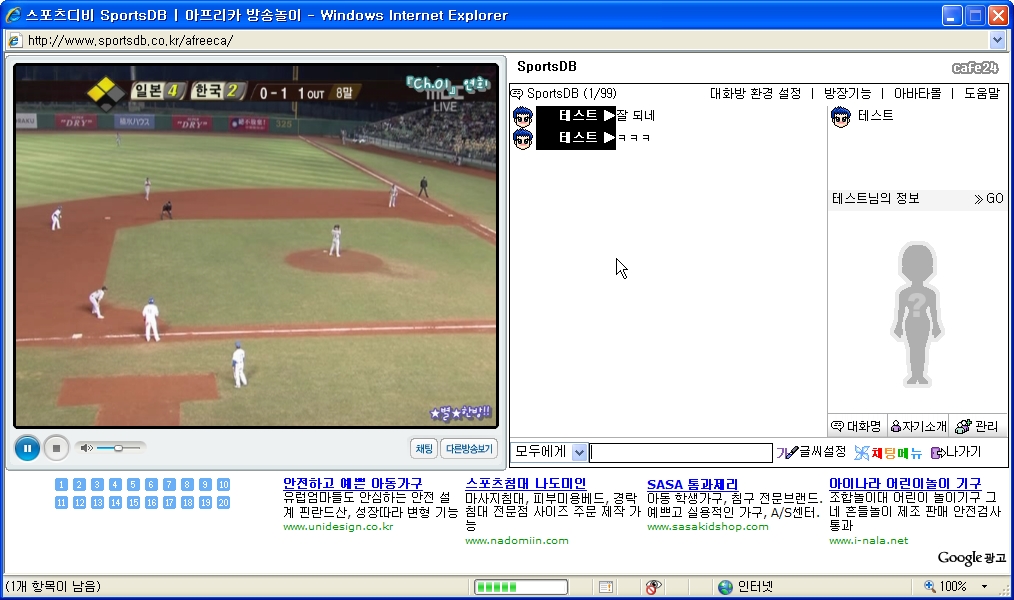Open the 모두에게 recipient dropdown

pos(579,453)
